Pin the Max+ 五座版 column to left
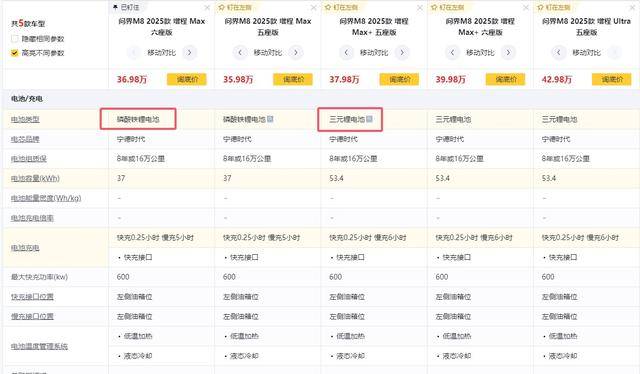This screenshot has width=640, height=374. click(341, 7)
